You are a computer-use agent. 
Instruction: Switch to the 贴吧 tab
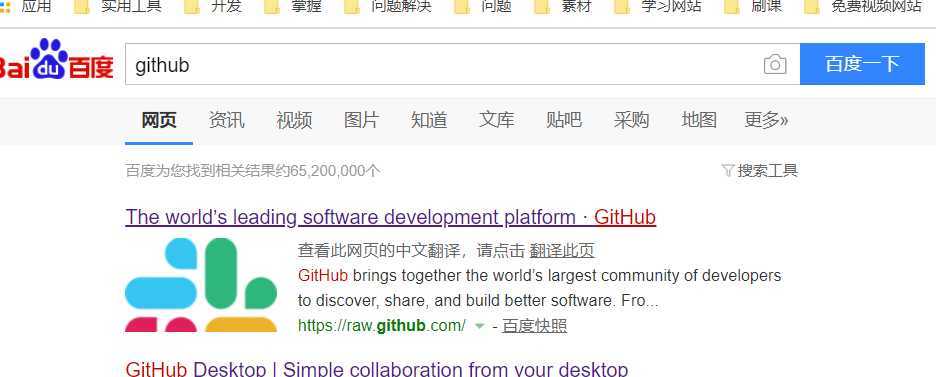pos(564,120)
